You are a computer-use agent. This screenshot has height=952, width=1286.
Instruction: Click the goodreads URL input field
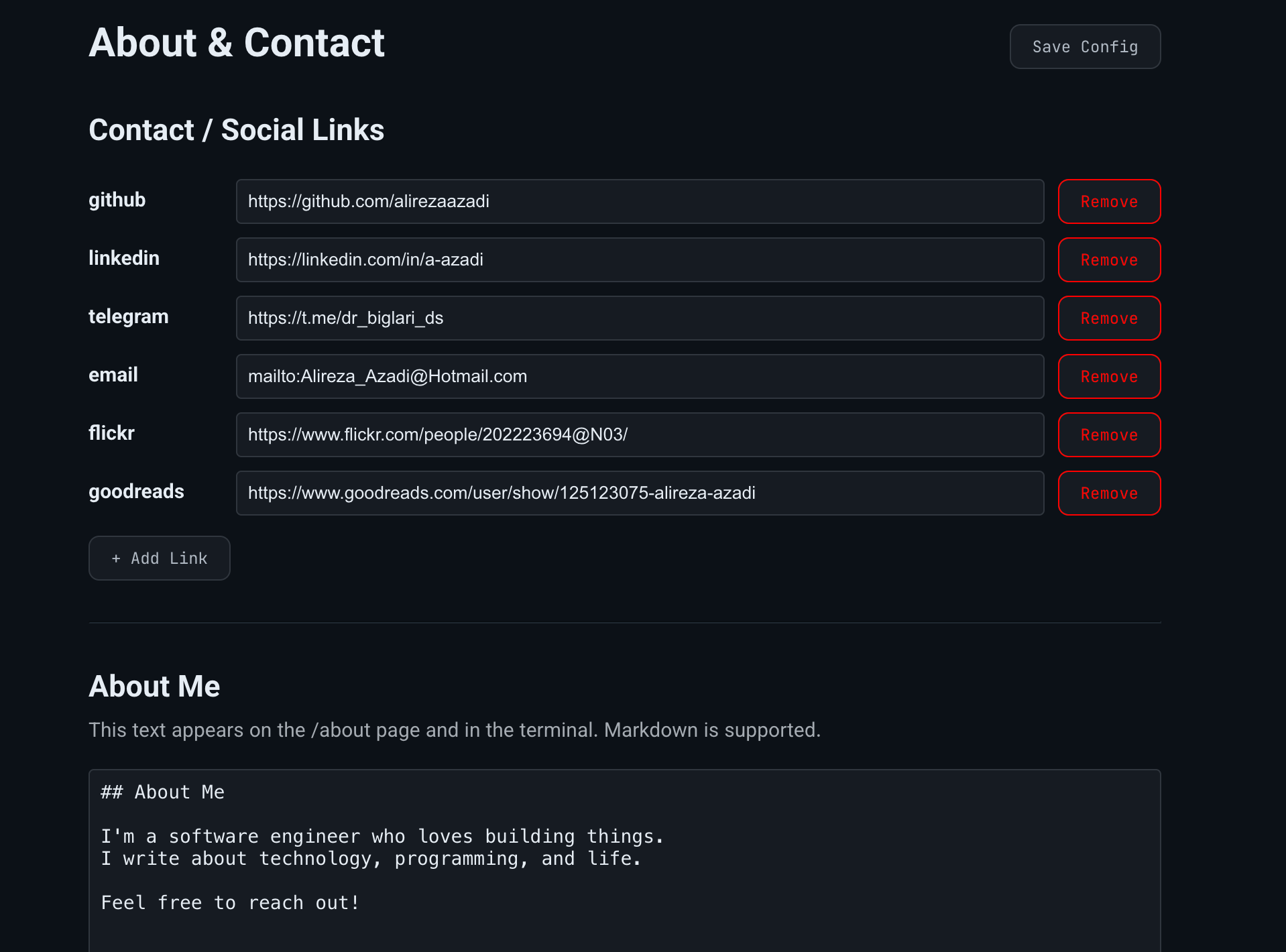pos(639,493)
